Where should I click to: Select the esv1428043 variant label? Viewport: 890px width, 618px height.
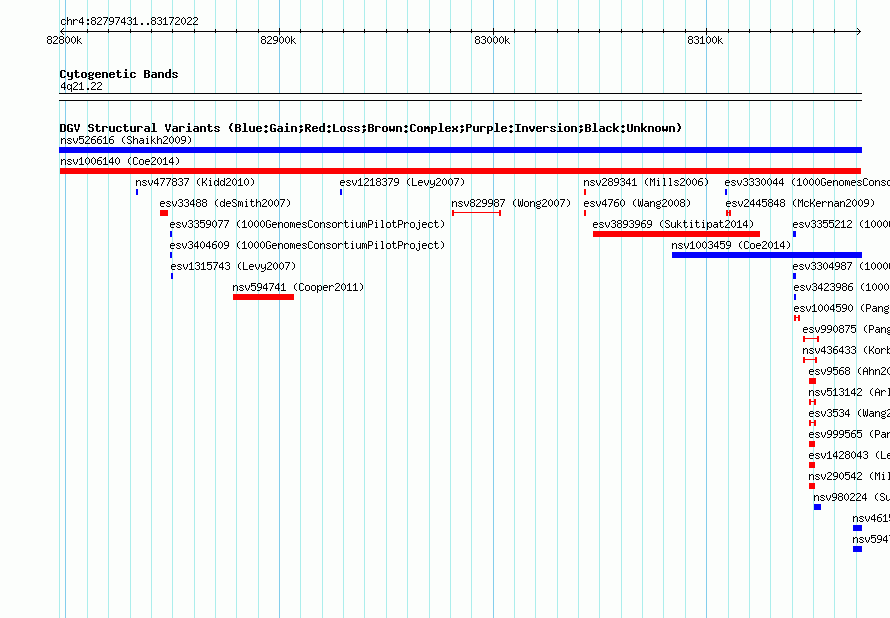[x=849, y=455]
